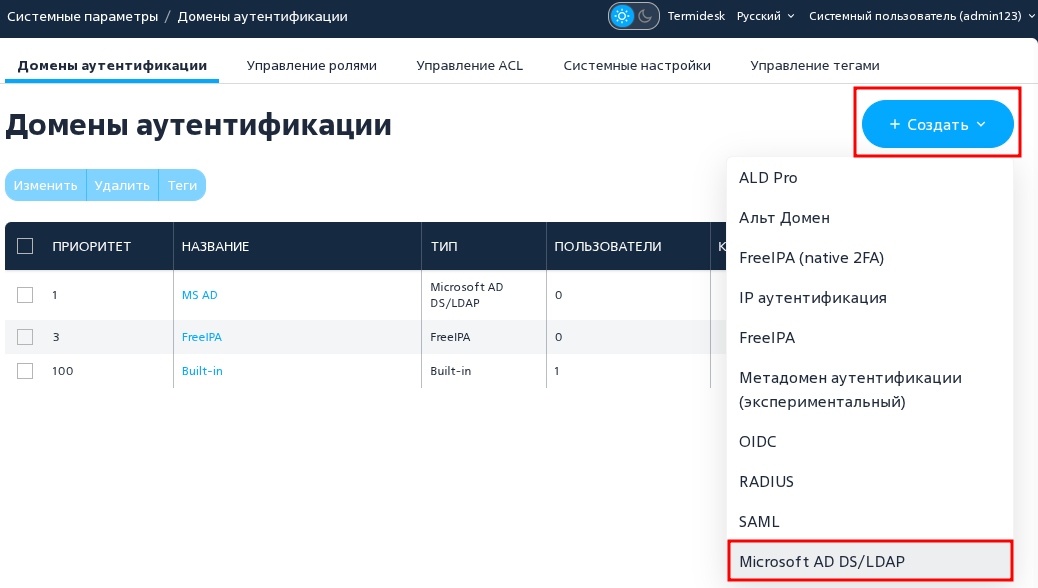Switch to the Системные настройки tab
This screenshot has width=1038, height=588.
637,66
